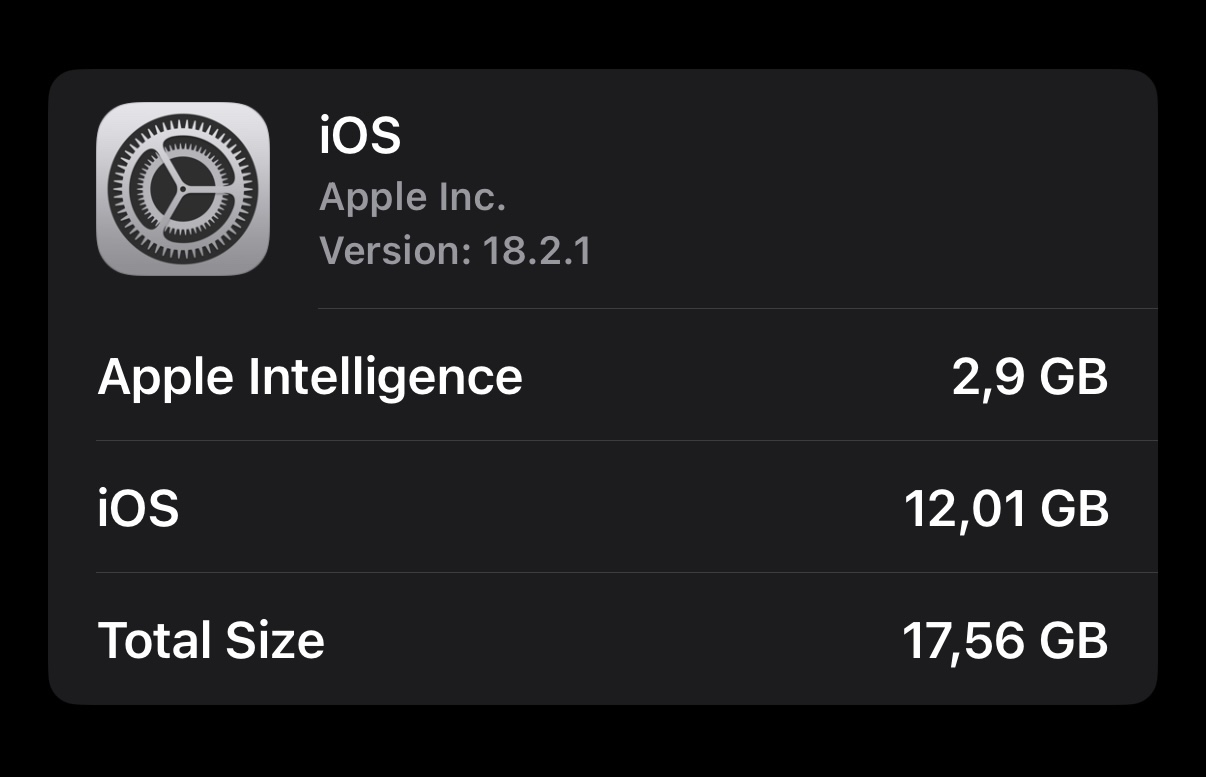
Task: Click the "GB" unit next to 12,01
Action: click(1074, 509)
